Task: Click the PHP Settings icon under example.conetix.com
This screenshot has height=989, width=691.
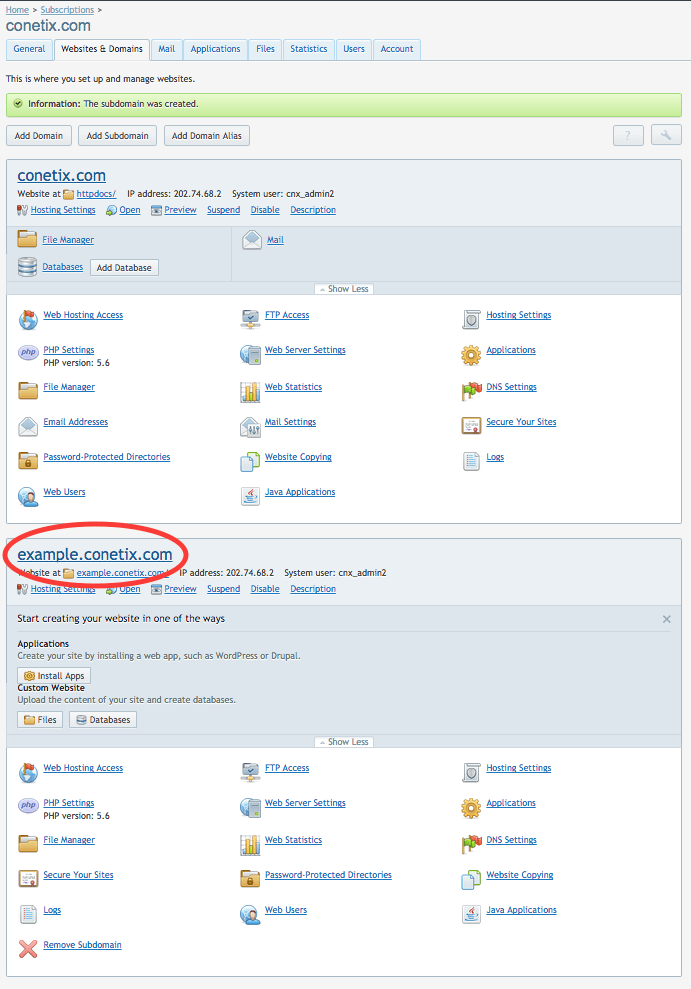Action: point(28,805)
